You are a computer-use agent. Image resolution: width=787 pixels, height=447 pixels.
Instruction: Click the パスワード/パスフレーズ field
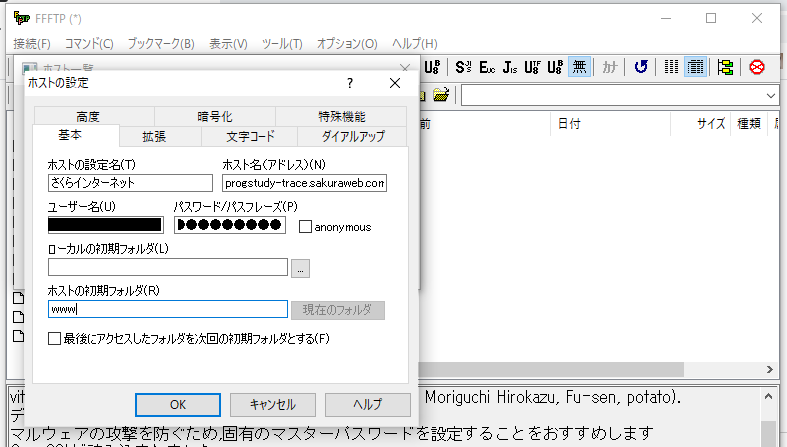pos(230,225)
